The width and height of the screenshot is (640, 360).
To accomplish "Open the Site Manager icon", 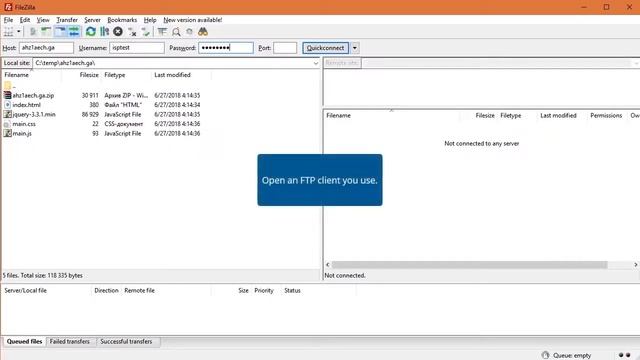I will click(x=9, y=32).
